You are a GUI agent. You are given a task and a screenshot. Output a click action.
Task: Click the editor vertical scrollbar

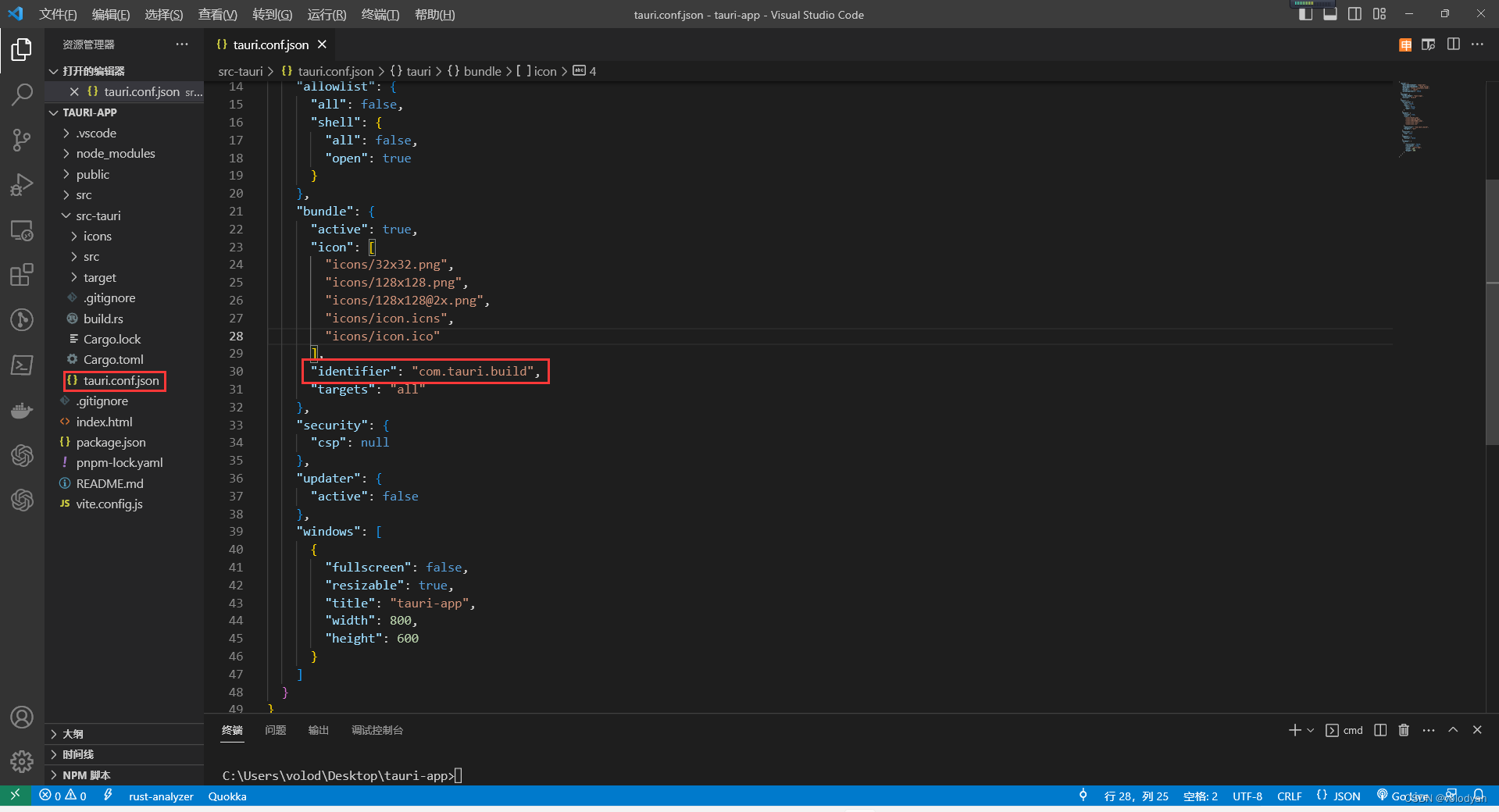[x=1492, y=312]
